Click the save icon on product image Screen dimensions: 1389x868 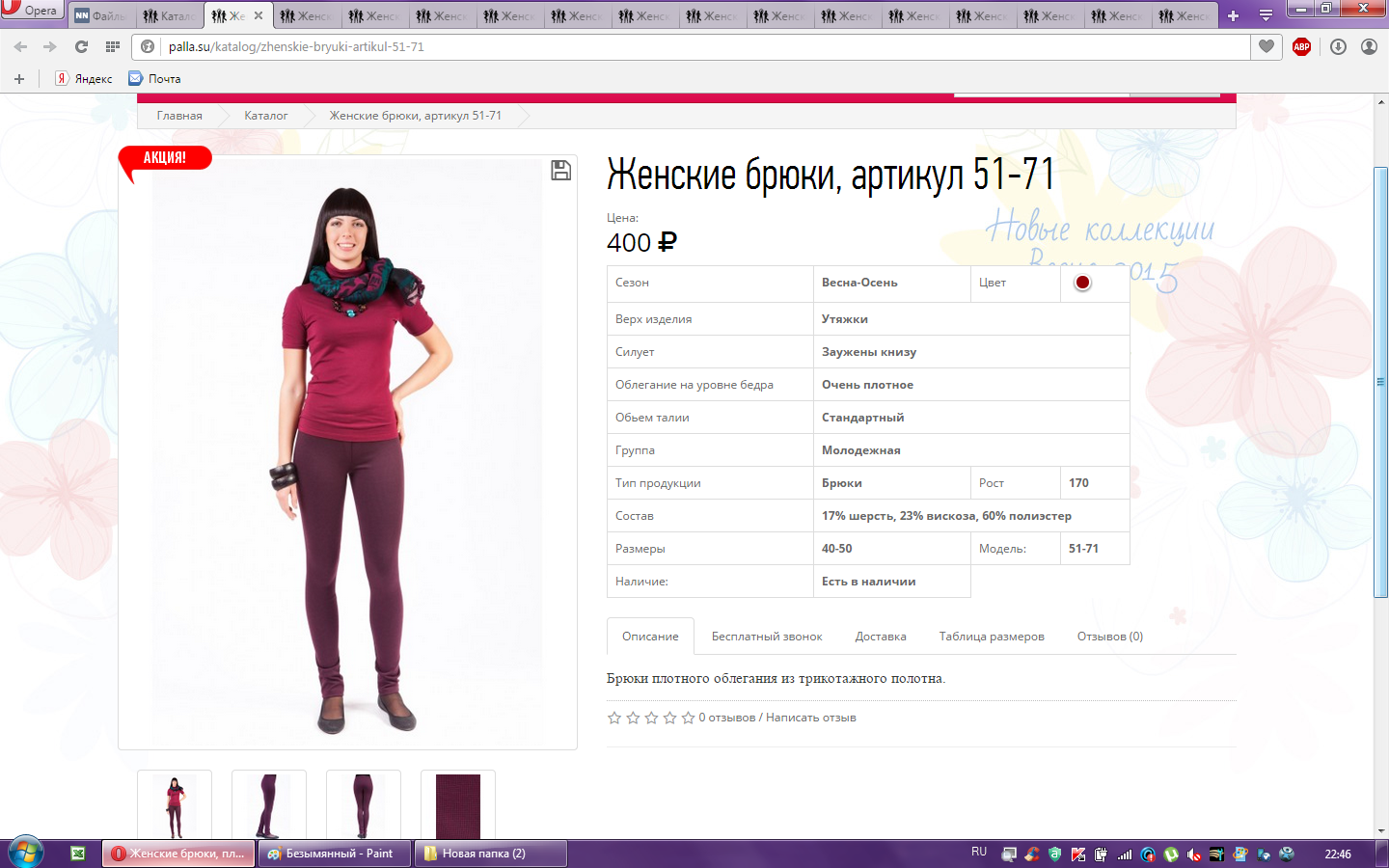pyautogui.click(x=560, y=171)
